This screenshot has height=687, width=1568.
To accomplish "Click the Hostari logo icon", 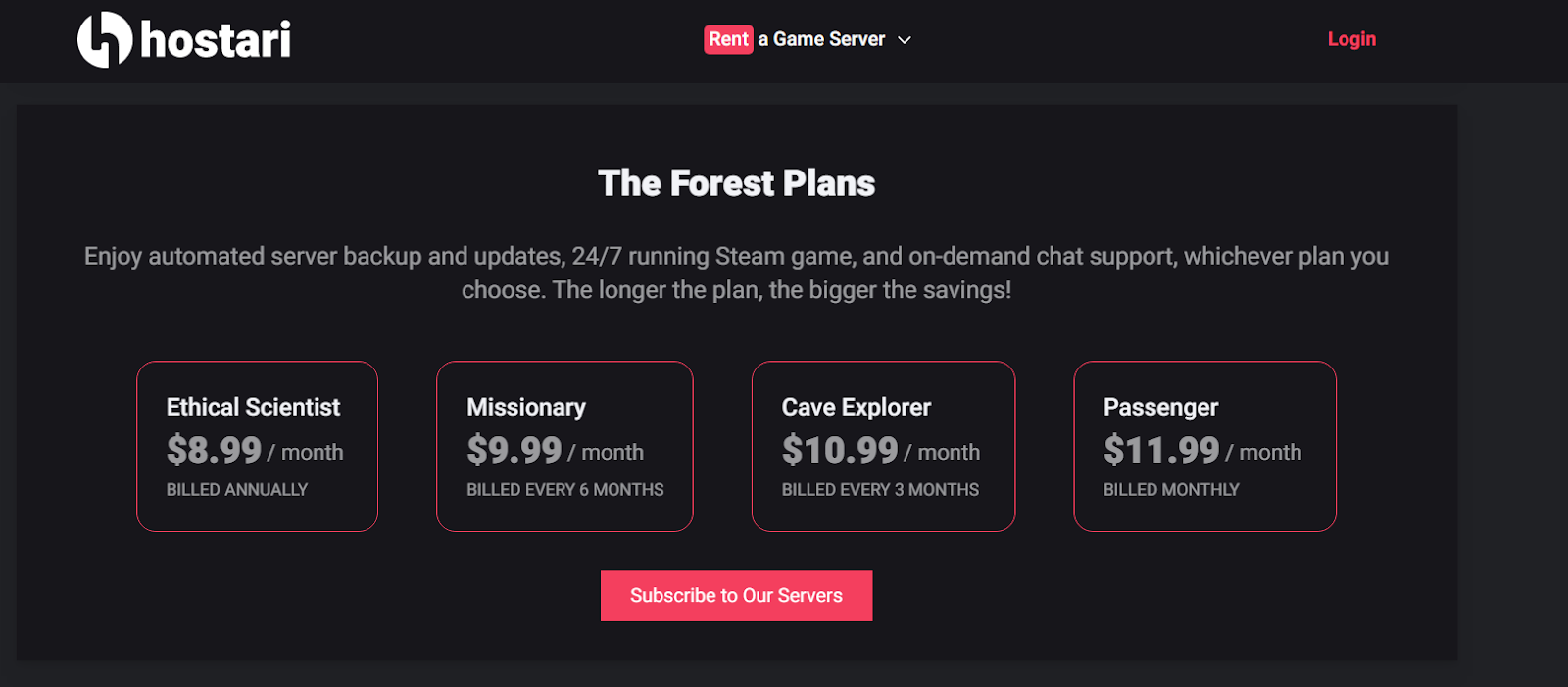I will [x=105, y=39].
